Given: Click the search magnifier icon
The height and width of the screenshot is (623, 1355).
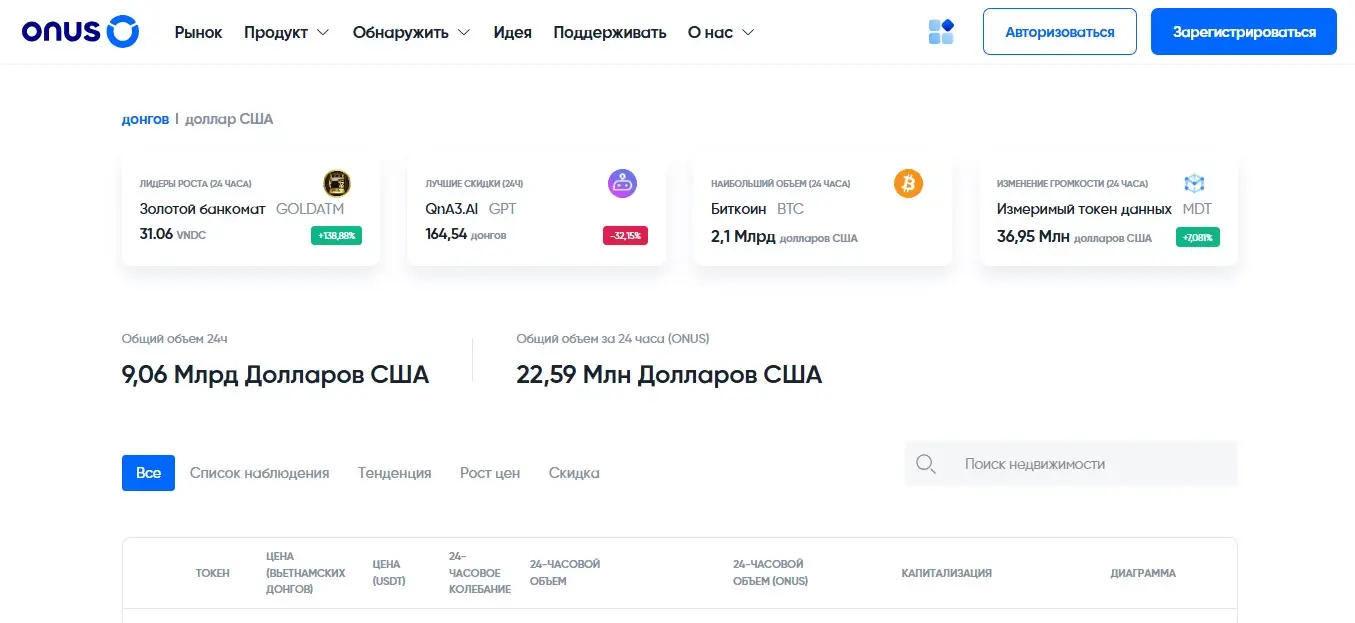Looking at the screenshot, I should click(925, 463).
